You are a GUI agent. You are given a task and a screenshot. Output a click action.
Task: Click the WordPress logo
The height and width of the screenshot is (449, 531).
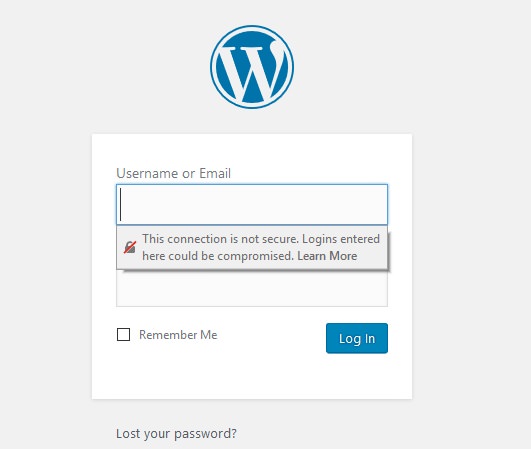(252, 67)
